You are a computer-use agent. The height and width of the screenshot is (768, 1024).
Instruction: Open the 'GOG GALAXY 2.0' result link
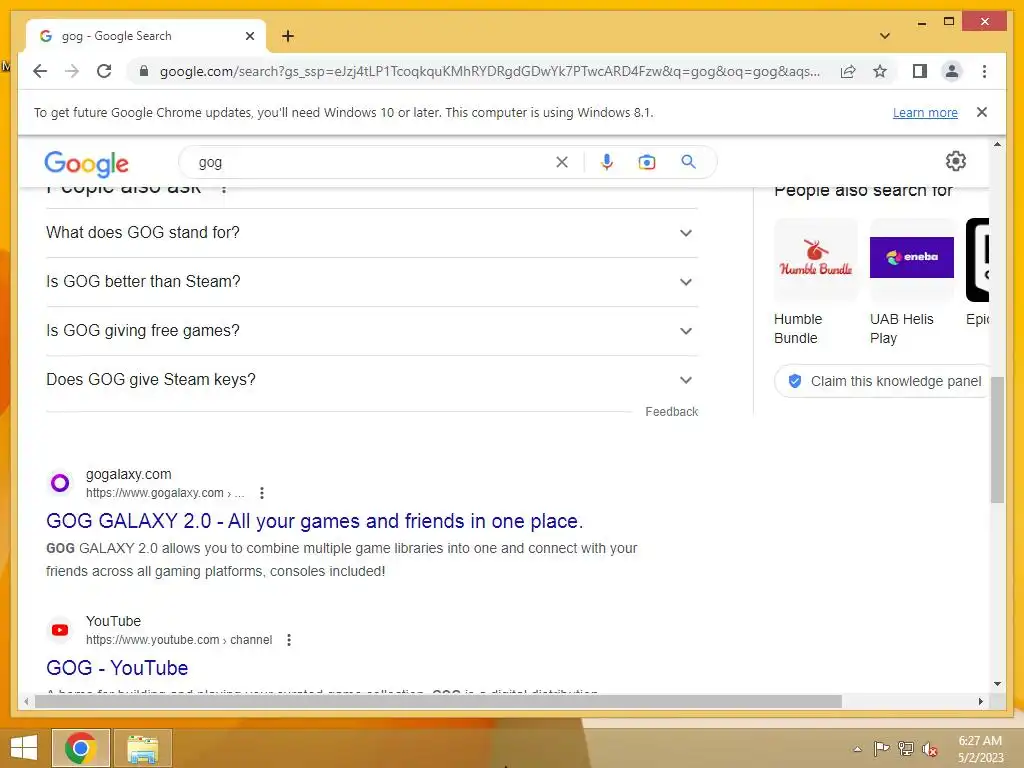point(314,521)
